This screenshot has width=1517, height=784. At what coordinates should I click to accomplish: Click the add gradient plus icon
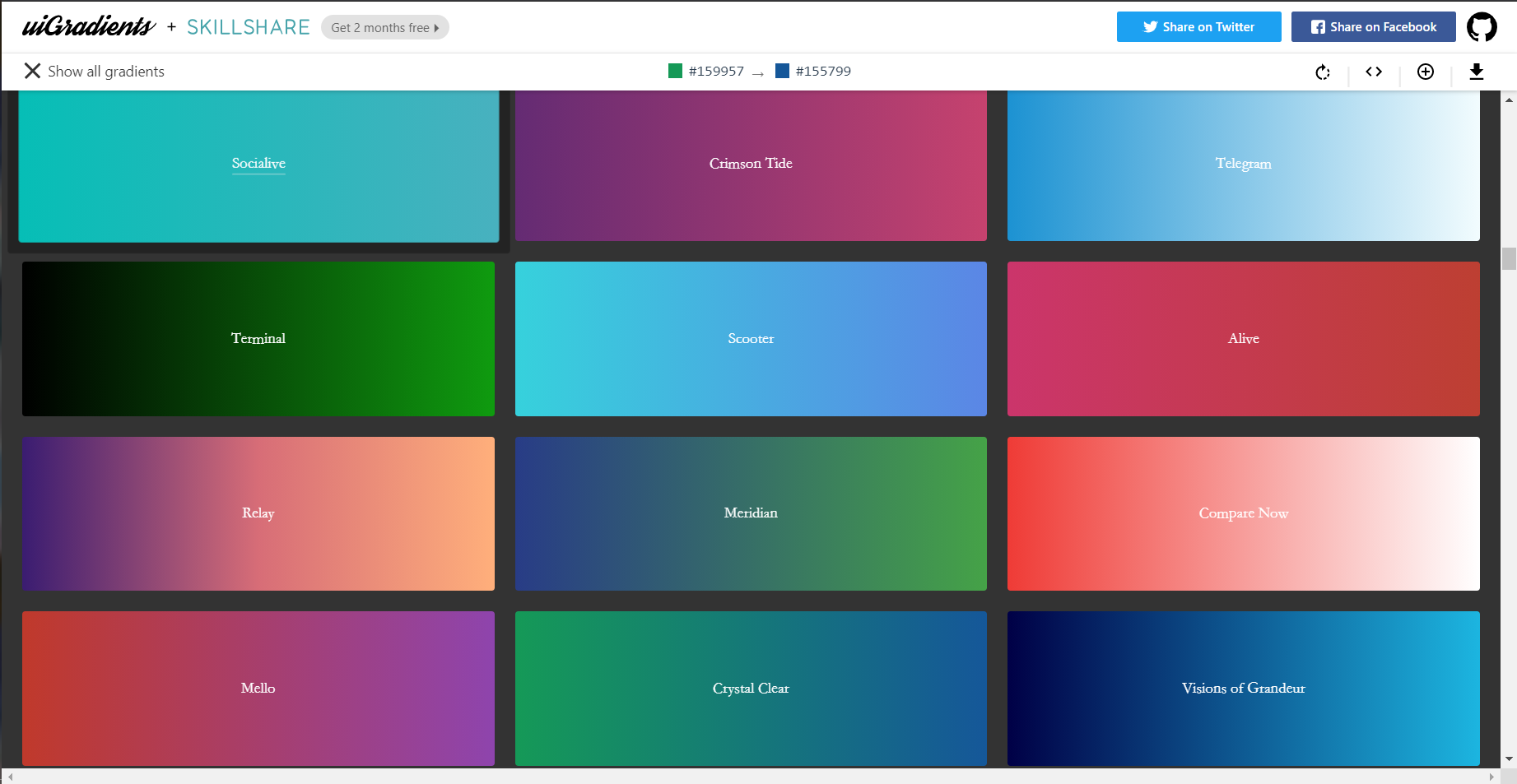[1426, 72]
